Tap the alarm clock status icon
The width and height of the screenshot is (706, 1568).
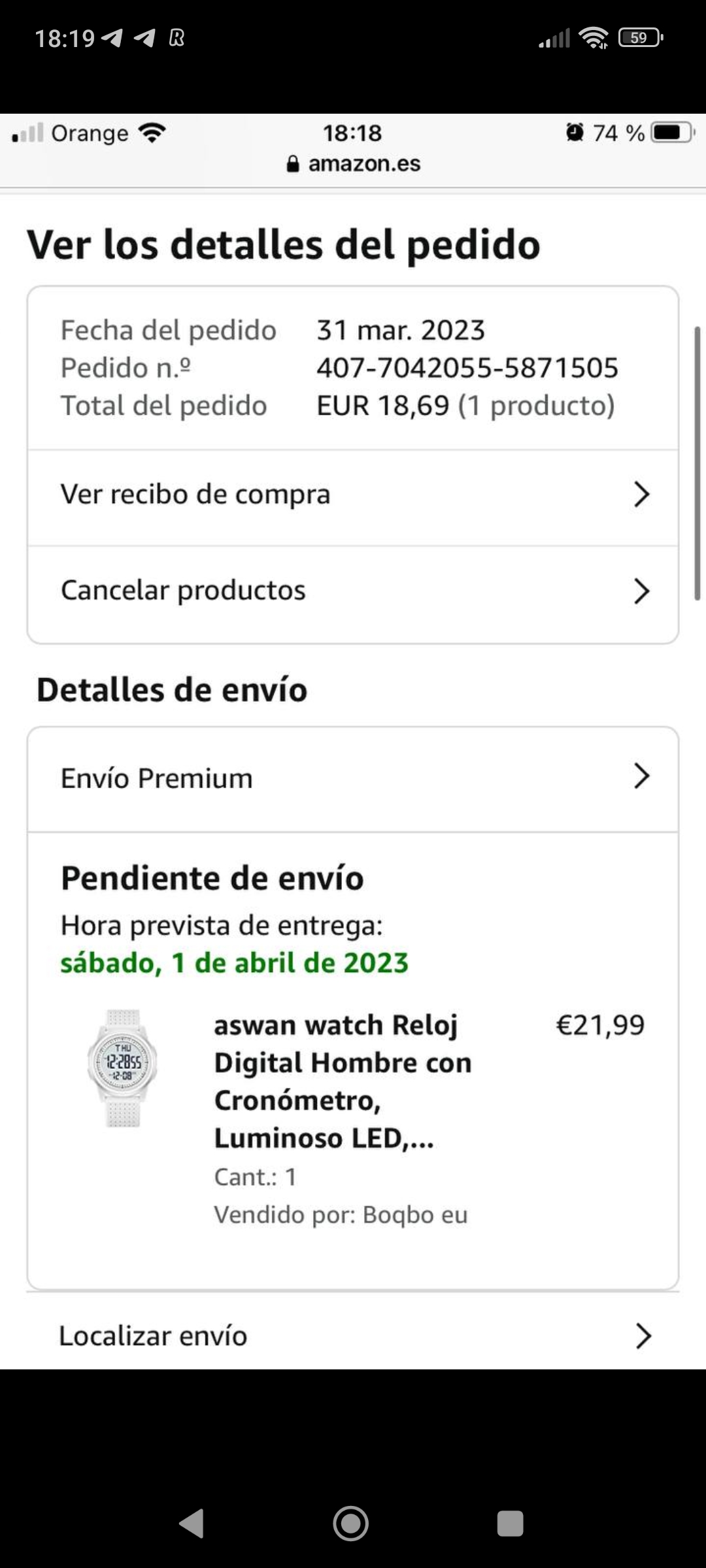click(x=575, y=133)
